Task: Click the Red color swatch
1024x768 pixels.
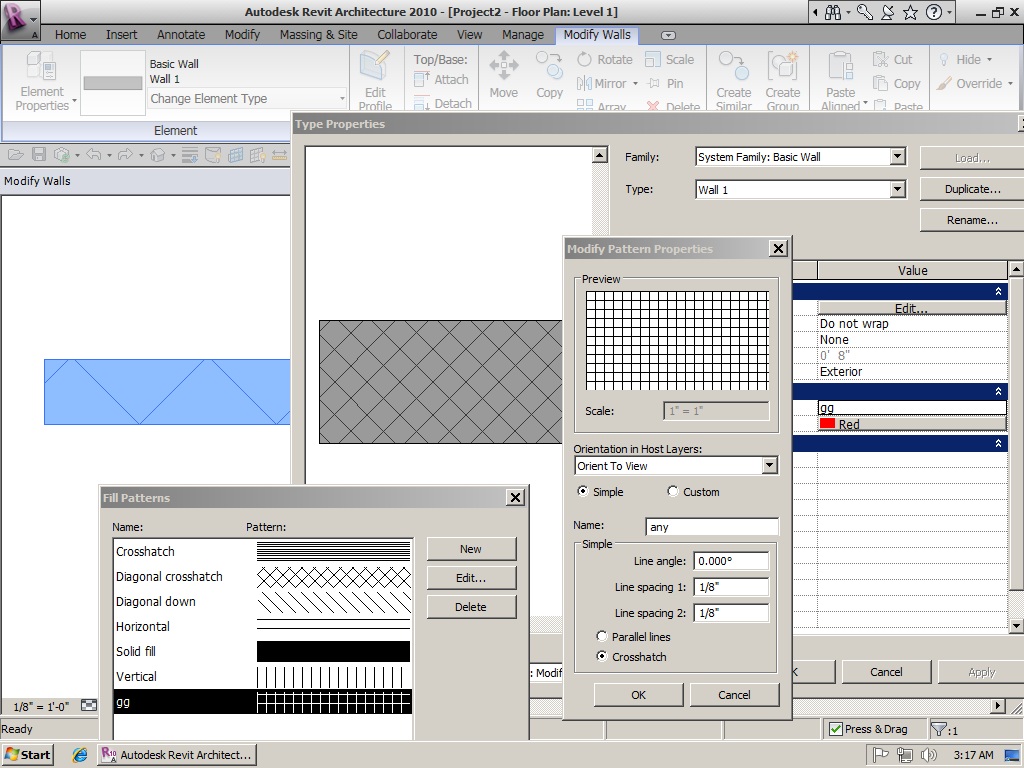Action: 826,424
